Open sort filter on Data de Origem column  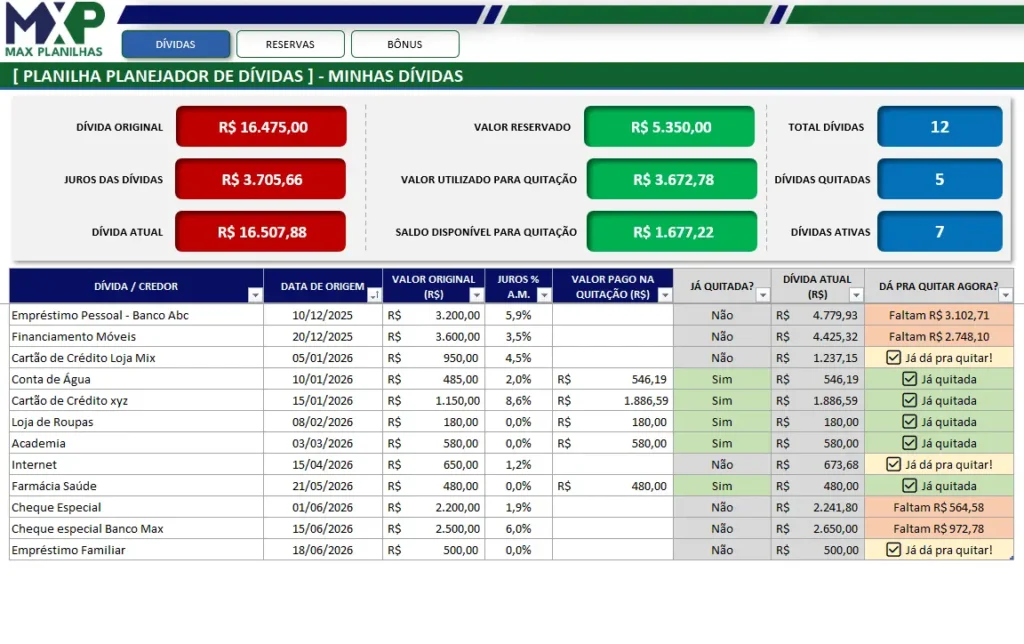(375, 295)
